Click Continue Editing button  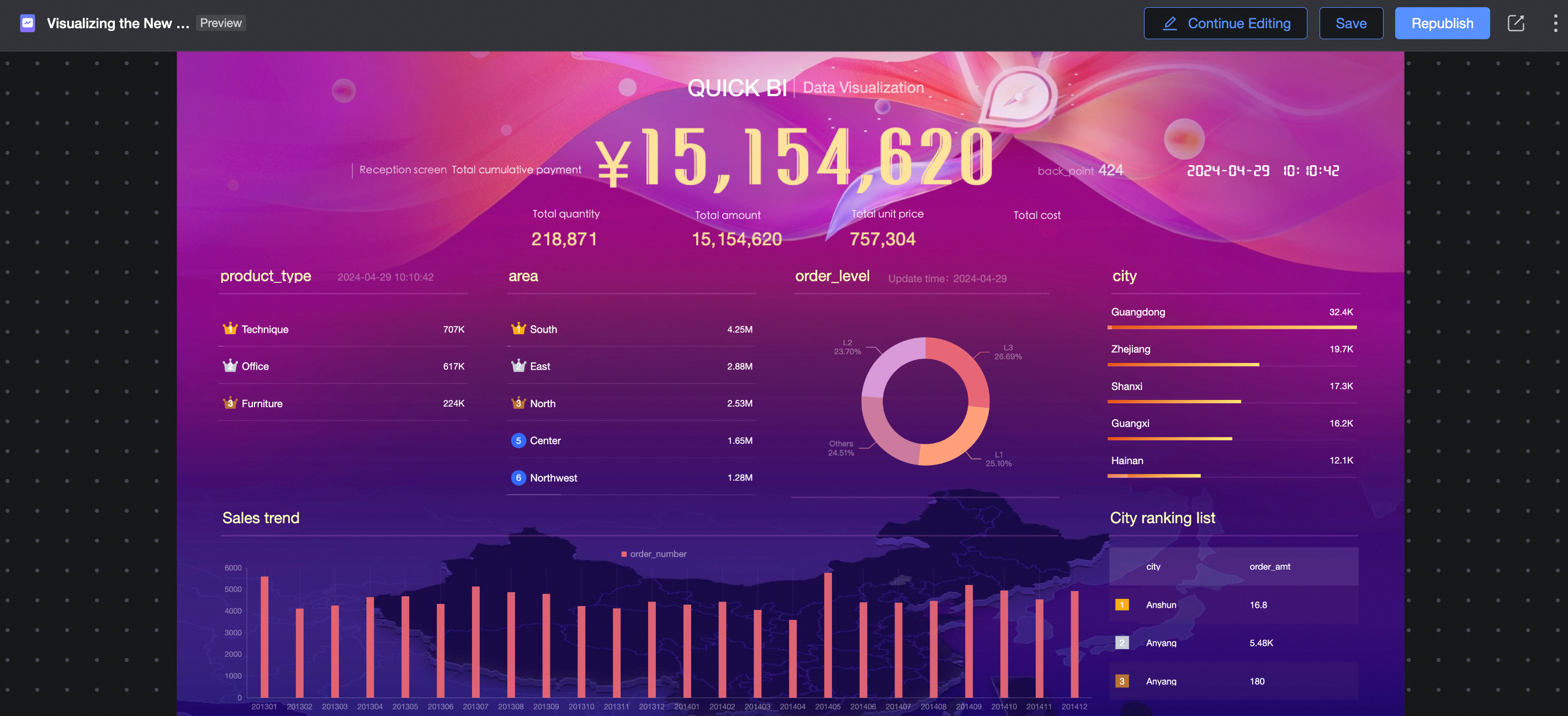point(1225,23)
